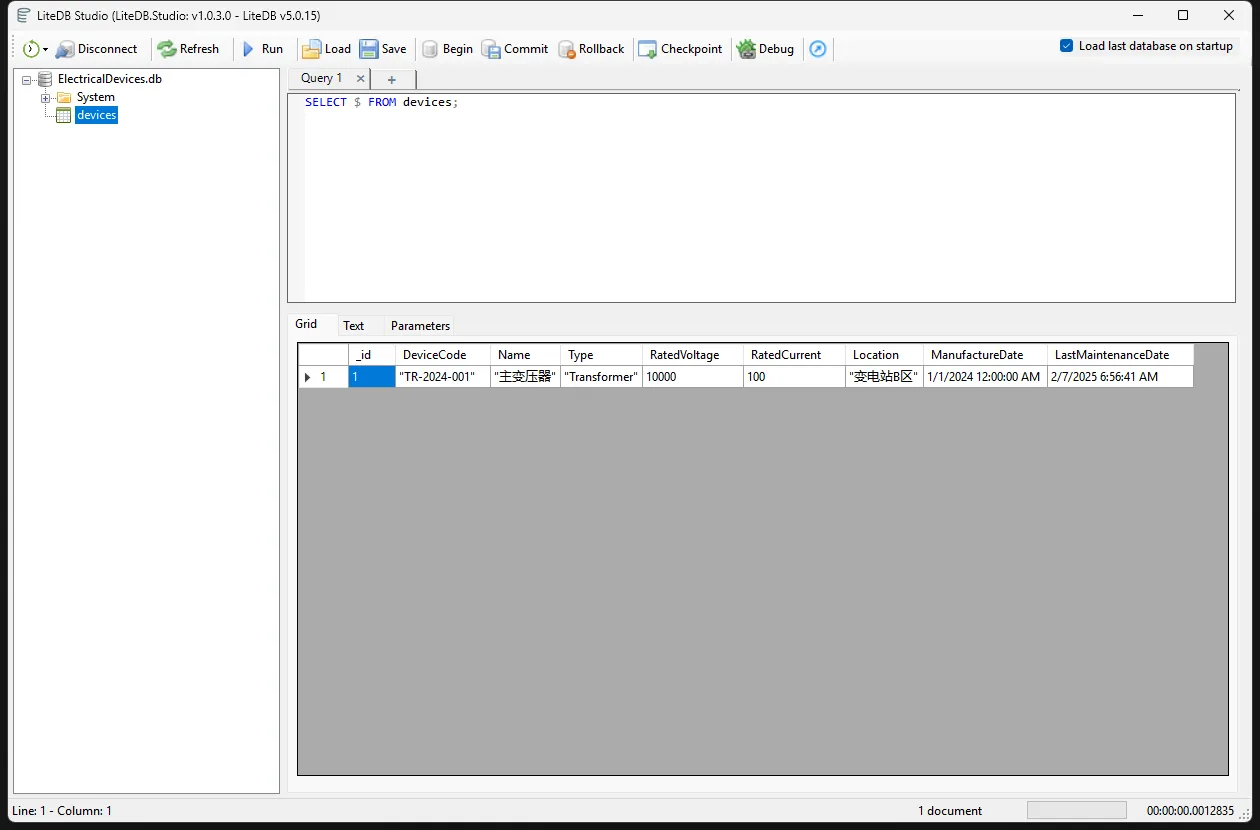Image resolution: width=1260 pixels, height=830 pixels.
Task: Click the Refresh toolbar icon
Action: coord(167,49)
